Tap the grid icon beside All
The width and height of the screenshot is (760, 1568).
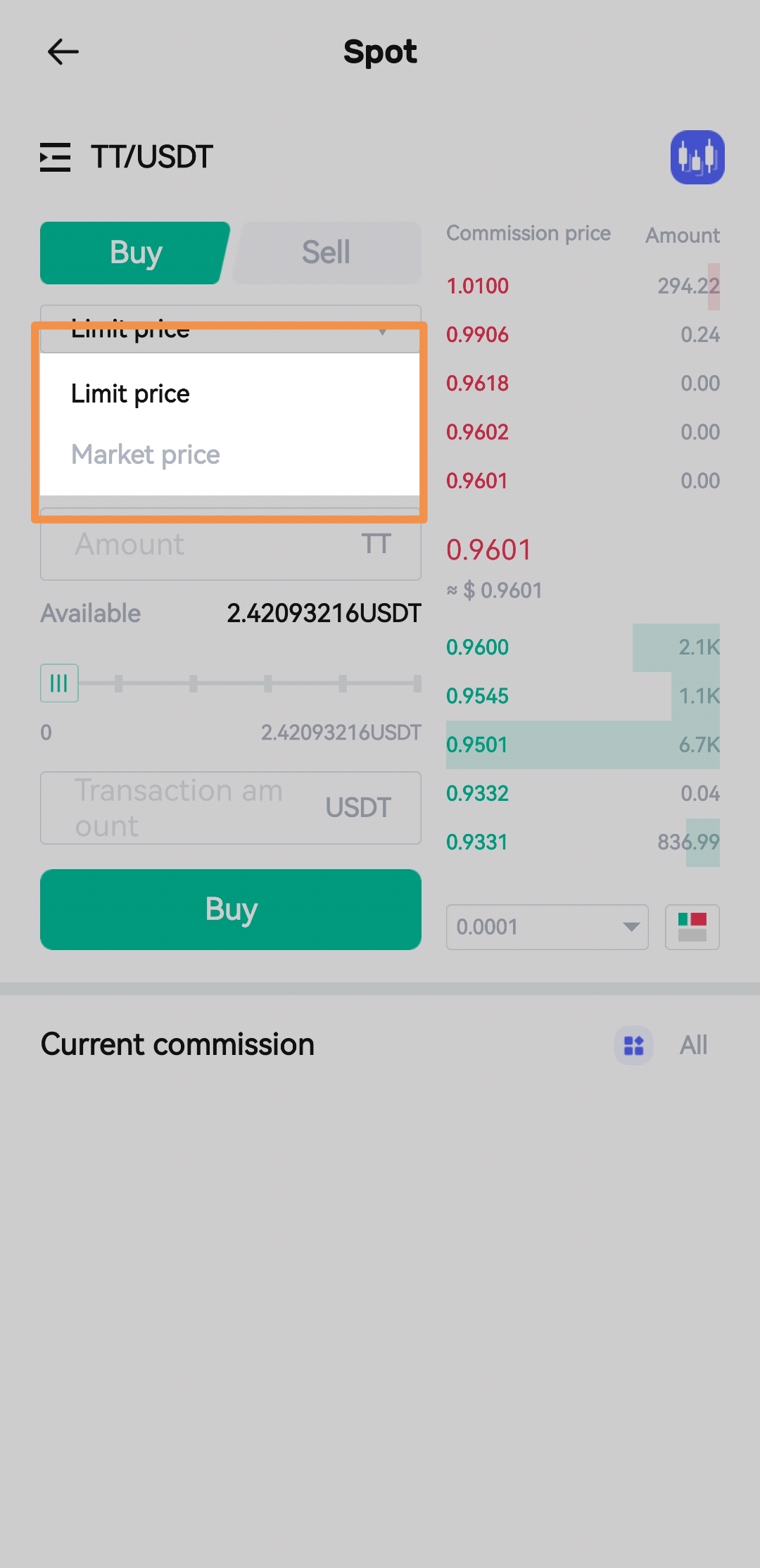[633, 1045]
